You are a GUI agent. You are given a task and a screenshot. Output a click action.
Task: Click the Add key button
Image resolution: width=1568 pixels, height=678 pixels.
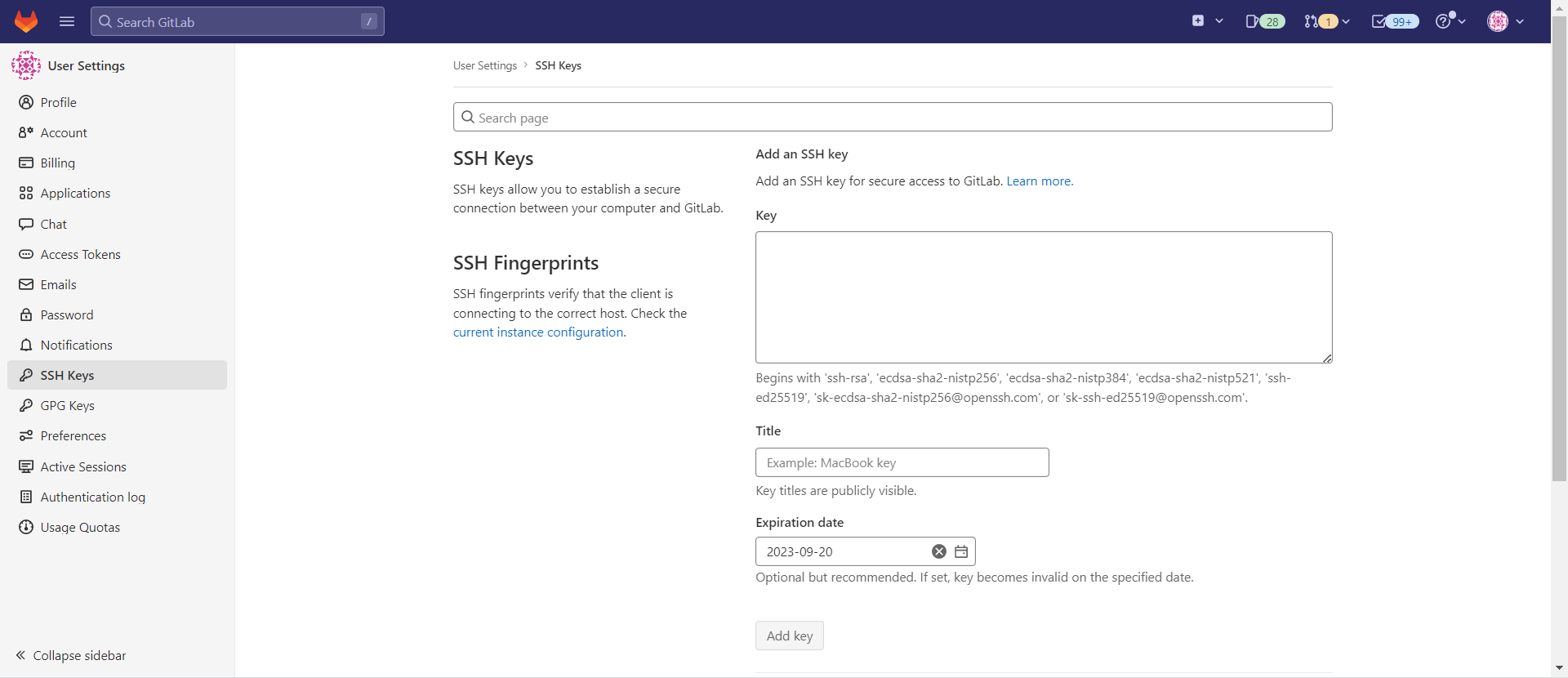coord(790,636)
